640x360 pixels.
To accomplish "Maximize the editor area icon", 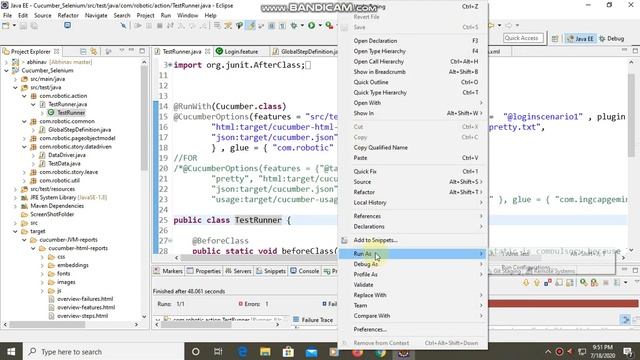I will pos(635,50).
